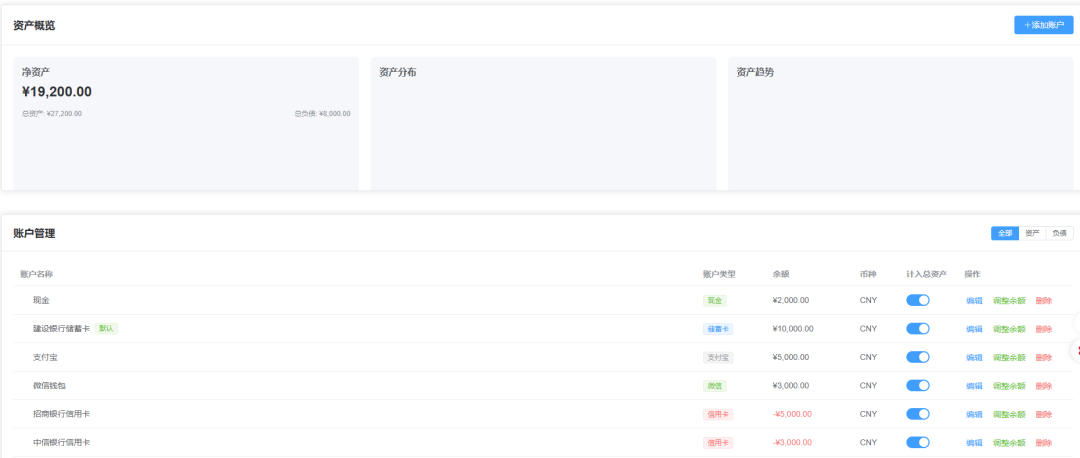This screenshot has height=458, width=1080.
Task: Click the 账户类型 column header
Action: [x=719, y=274]
